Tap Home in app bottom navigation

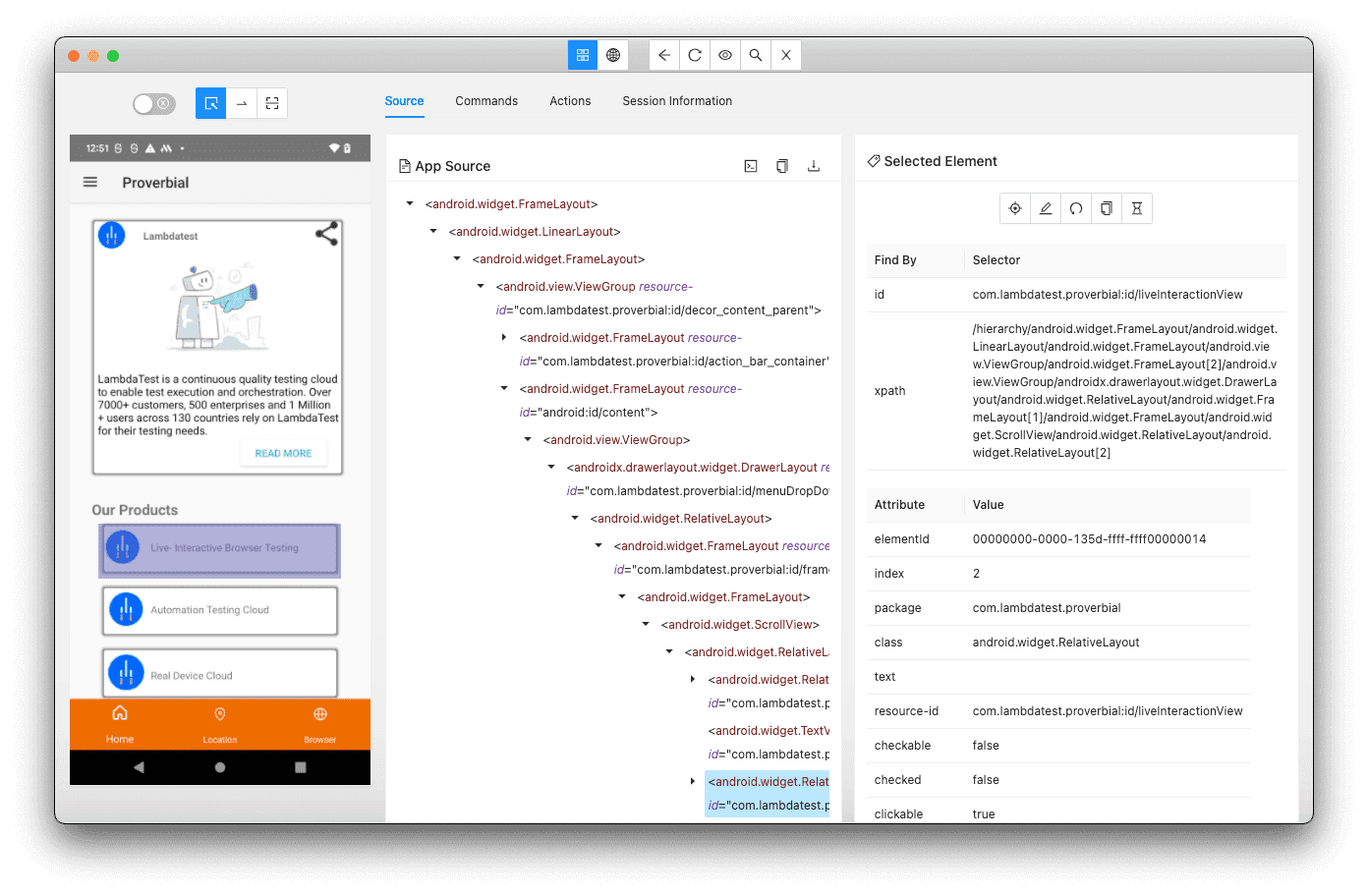point(120,724)
